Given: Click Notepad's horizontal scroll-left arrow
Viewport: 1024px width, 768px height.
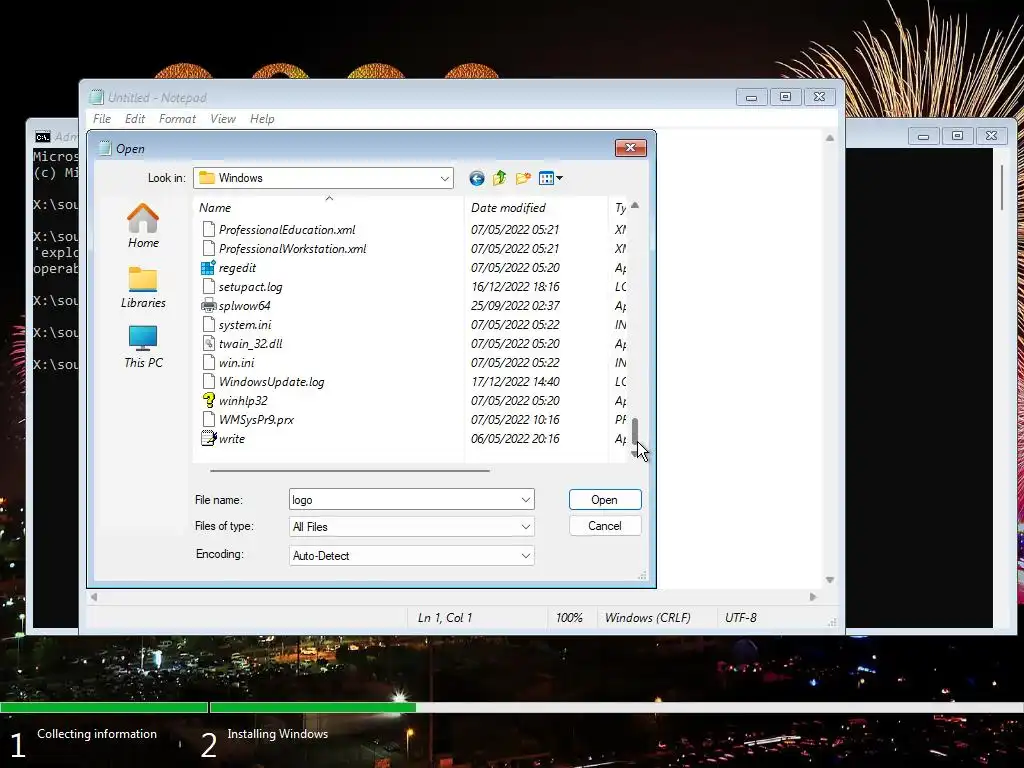Looking at the screenshot, I should pyautogui.click(x=94, y=597).
